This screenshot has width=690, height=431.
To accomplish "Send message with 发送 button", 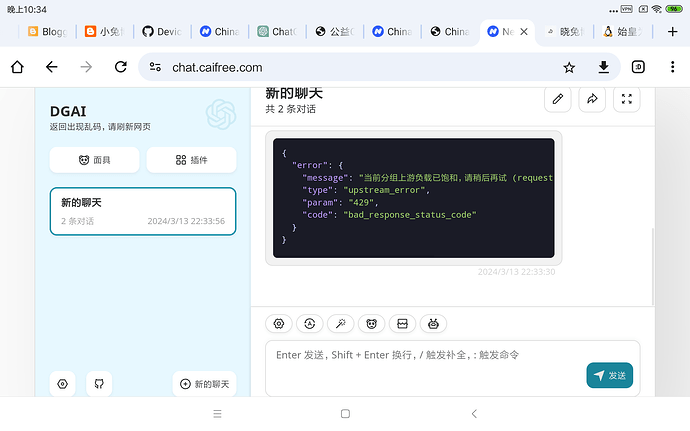I will (609, 375).
